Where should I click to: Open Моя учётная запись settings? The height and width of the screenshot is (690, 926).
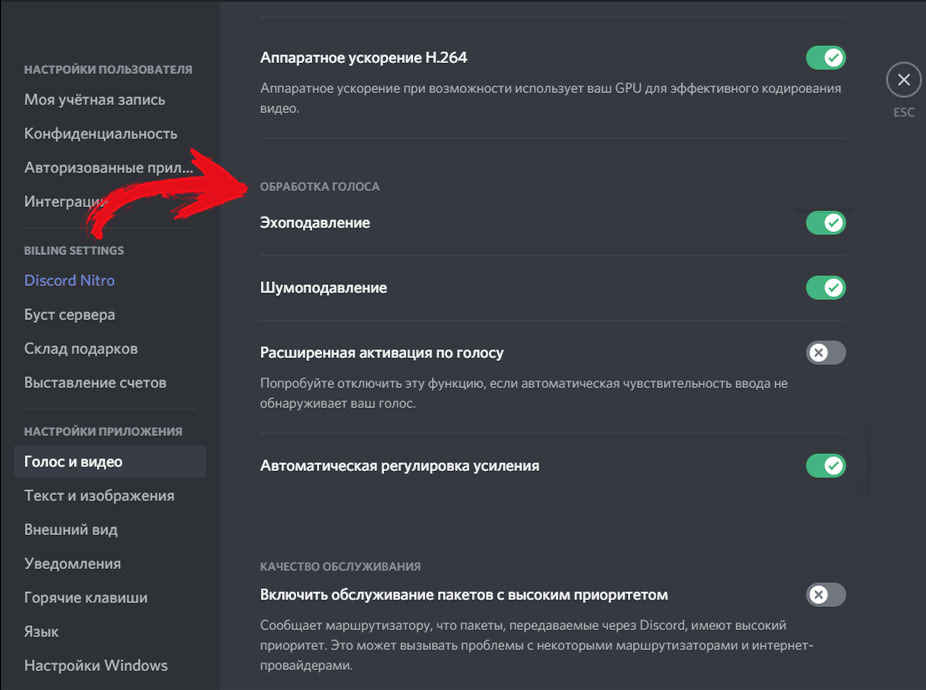click(x=94, y=99)
